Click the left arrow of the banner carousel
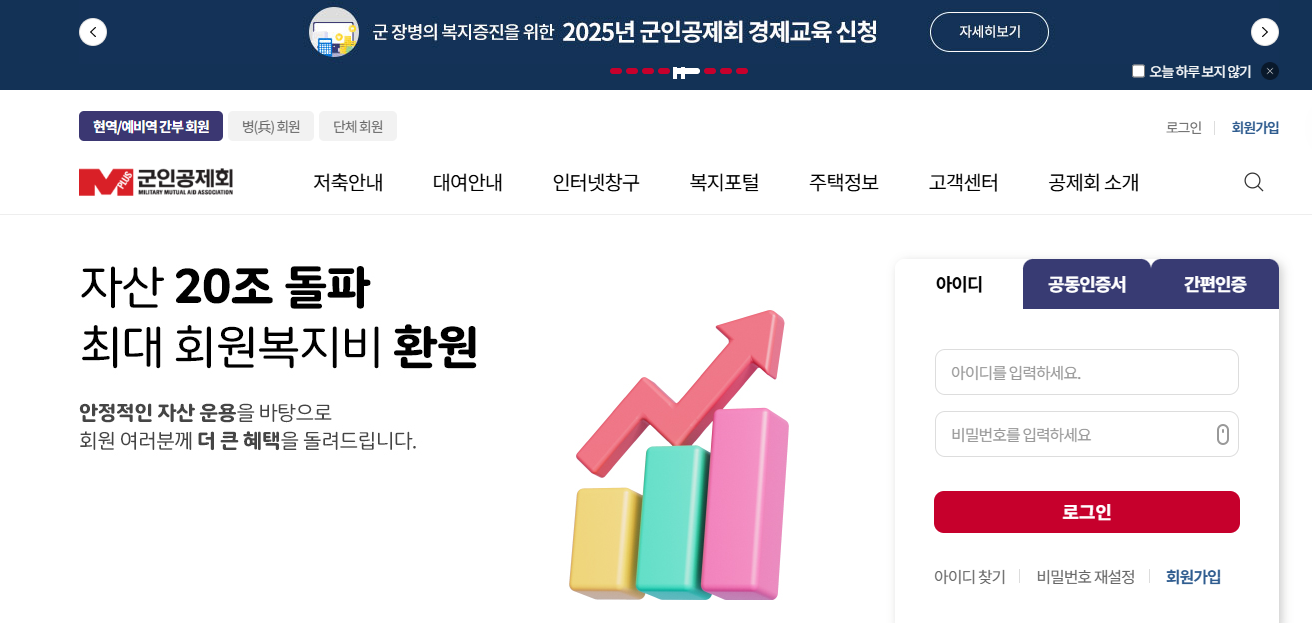Image resolution: width=1312 pixels, height=623 pixels. pyautogui.click(x=93, y=31)
